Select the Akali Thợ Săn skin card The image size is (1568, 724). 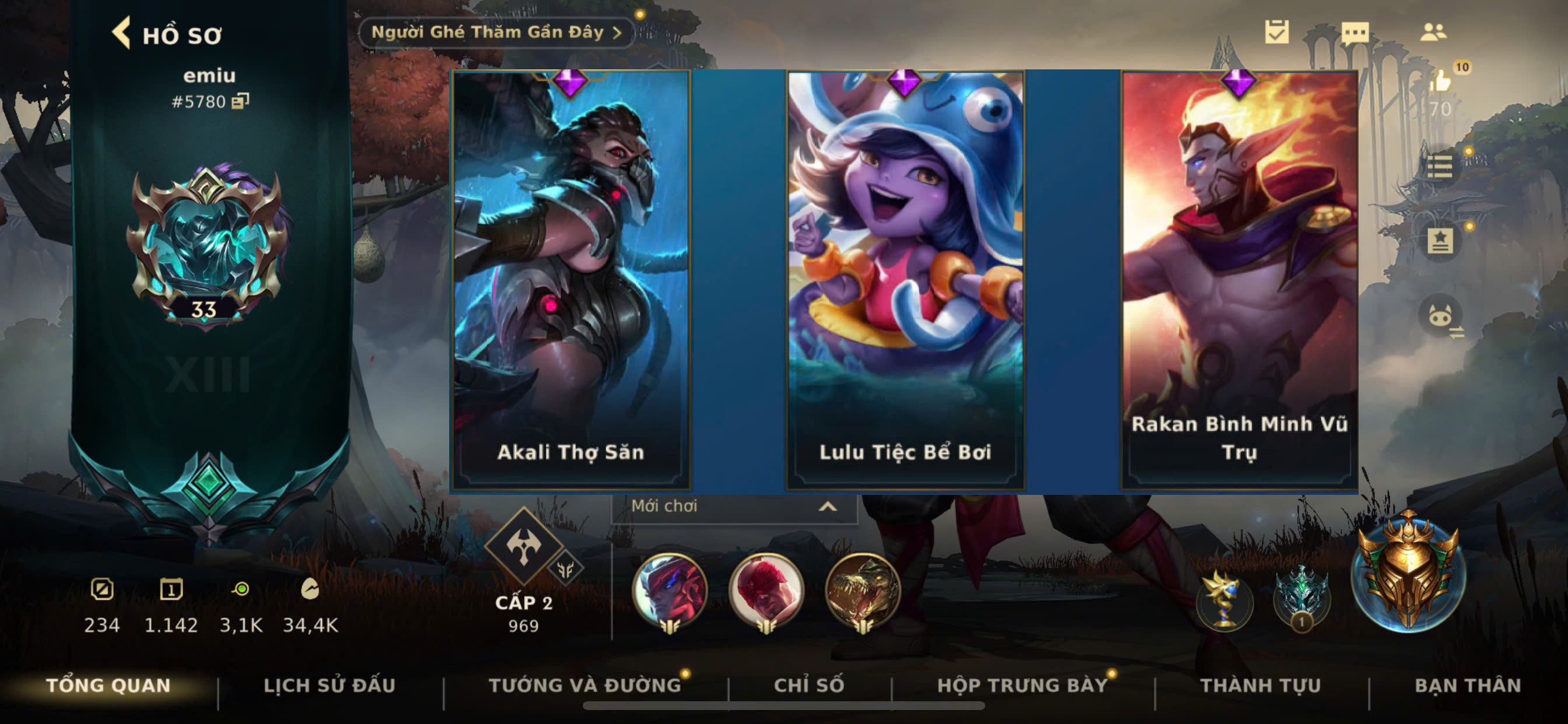[570, 280]
